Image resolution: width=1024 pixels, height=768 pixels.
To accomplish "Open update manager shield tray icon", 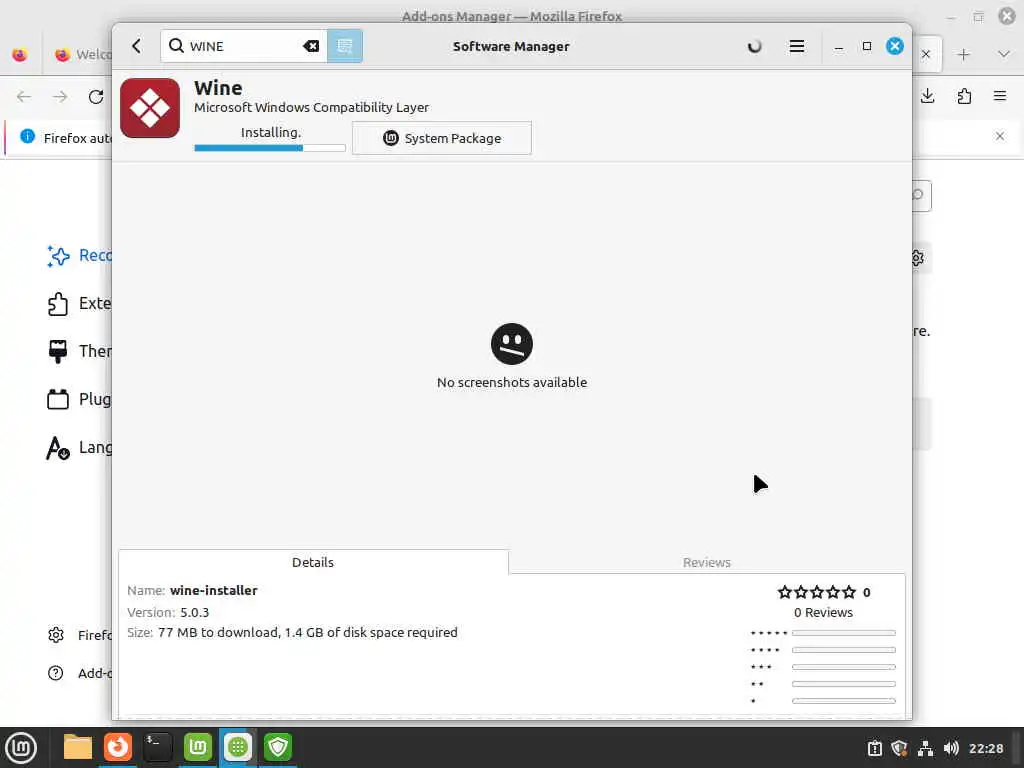I will tap(899, 748).
